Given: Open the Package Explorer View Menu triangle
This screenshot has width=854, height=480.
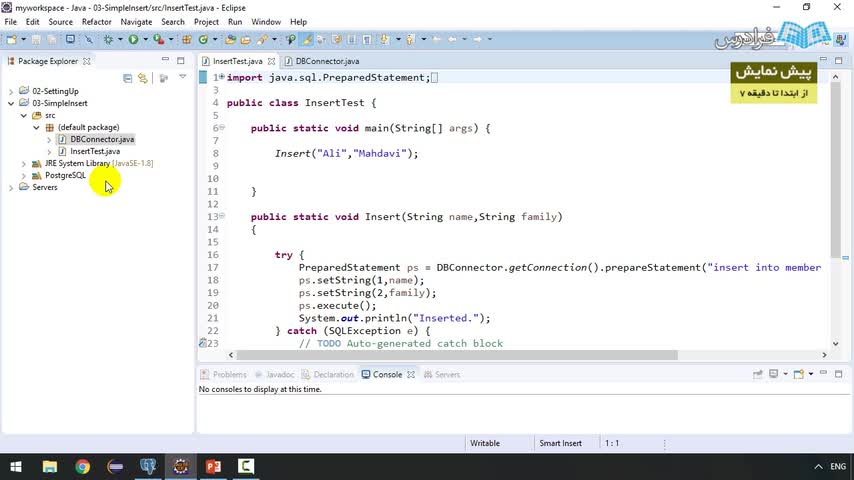Looking at the screenshot, I should pos(182,78).
